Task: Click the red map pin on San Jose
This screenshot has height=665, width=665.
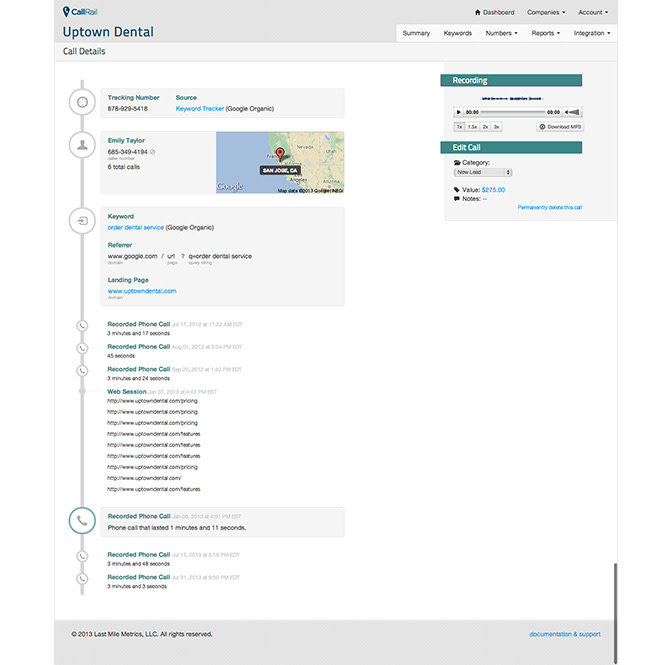Action: point(280,154)
